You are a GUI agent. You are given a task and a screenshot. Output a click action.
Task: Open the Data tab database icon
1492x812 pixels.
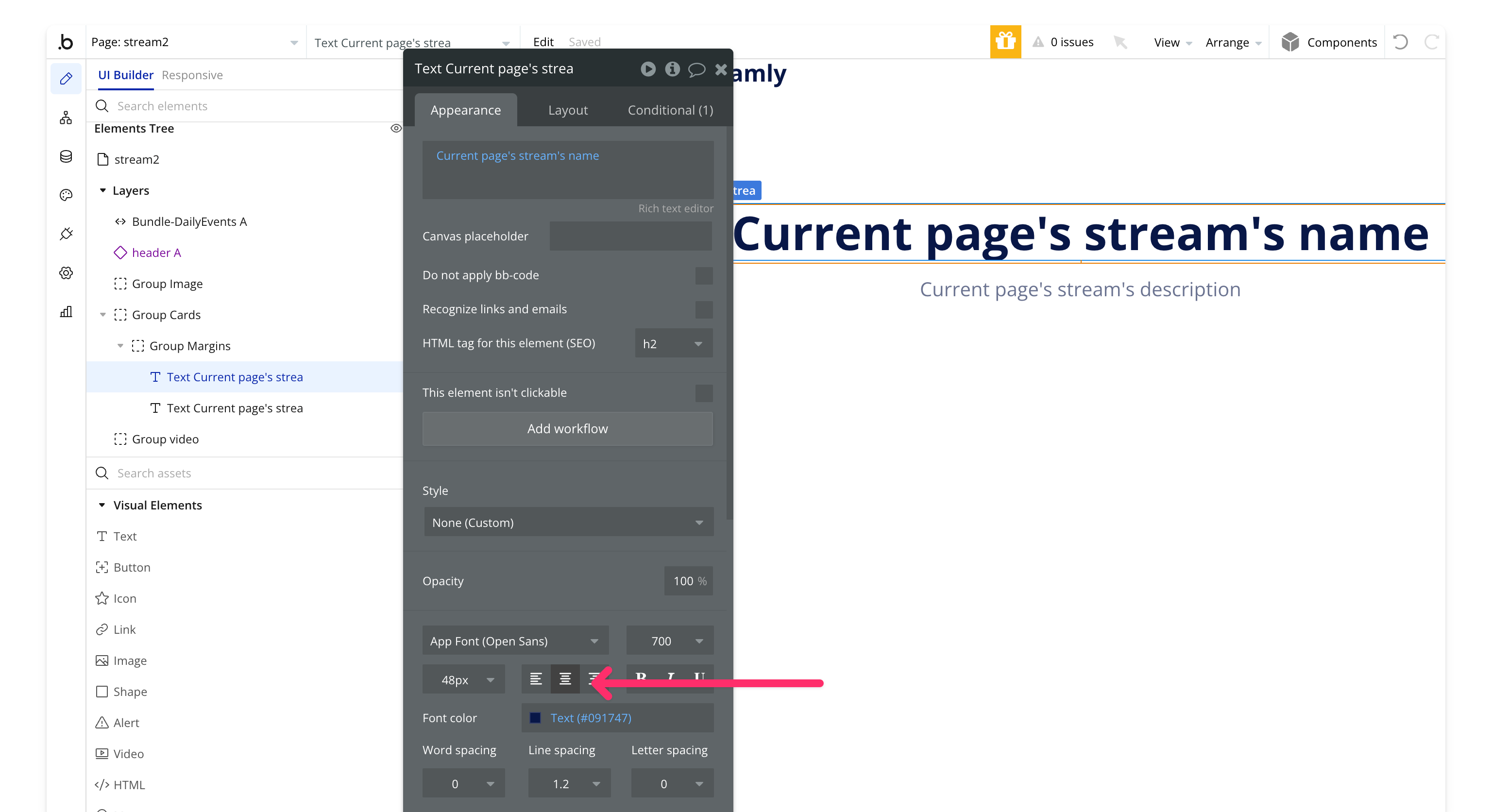tap(66, 156)
